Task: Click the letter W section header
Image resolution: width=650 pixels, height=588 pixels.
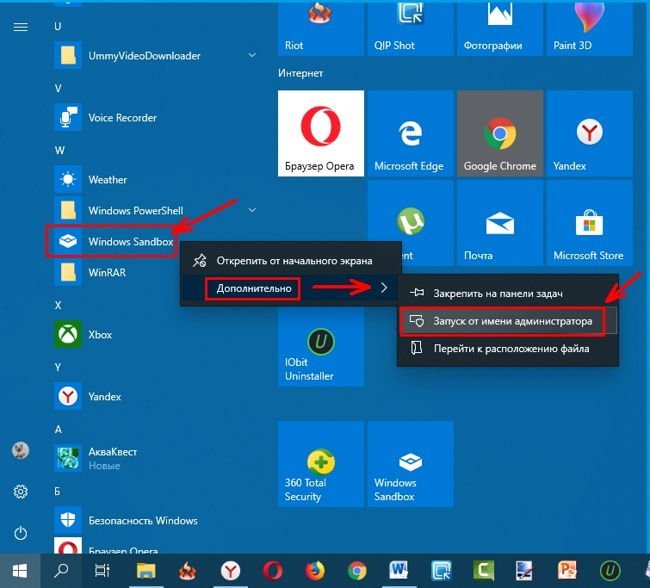Action: (x=60, y=150)
